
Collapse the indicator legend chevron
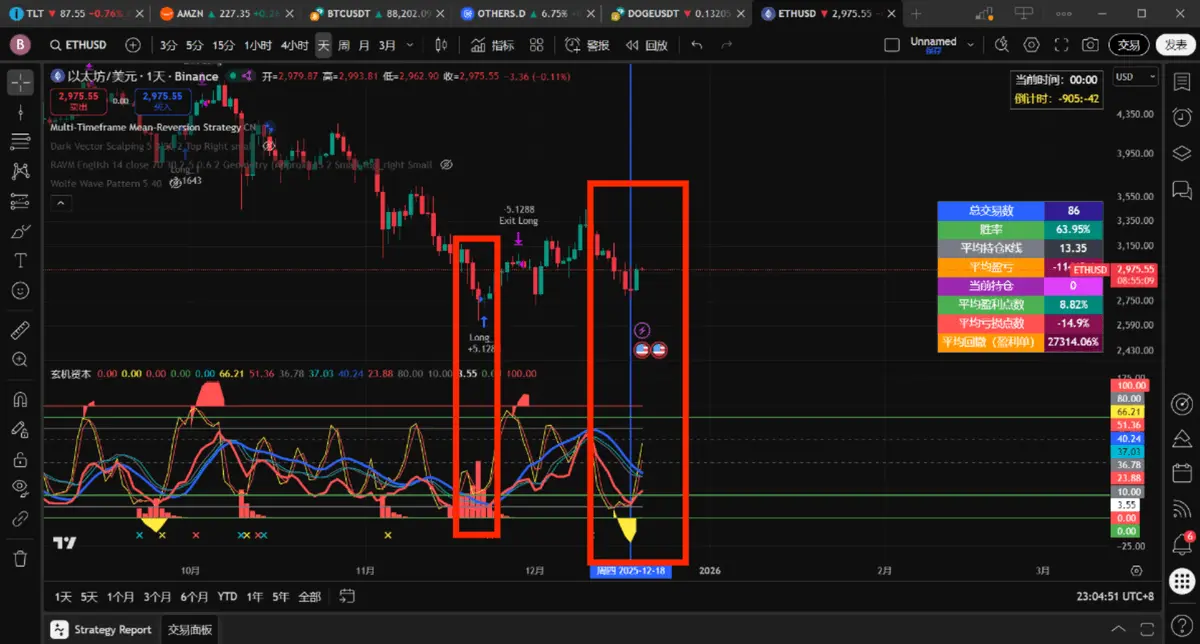pos(62,203)
